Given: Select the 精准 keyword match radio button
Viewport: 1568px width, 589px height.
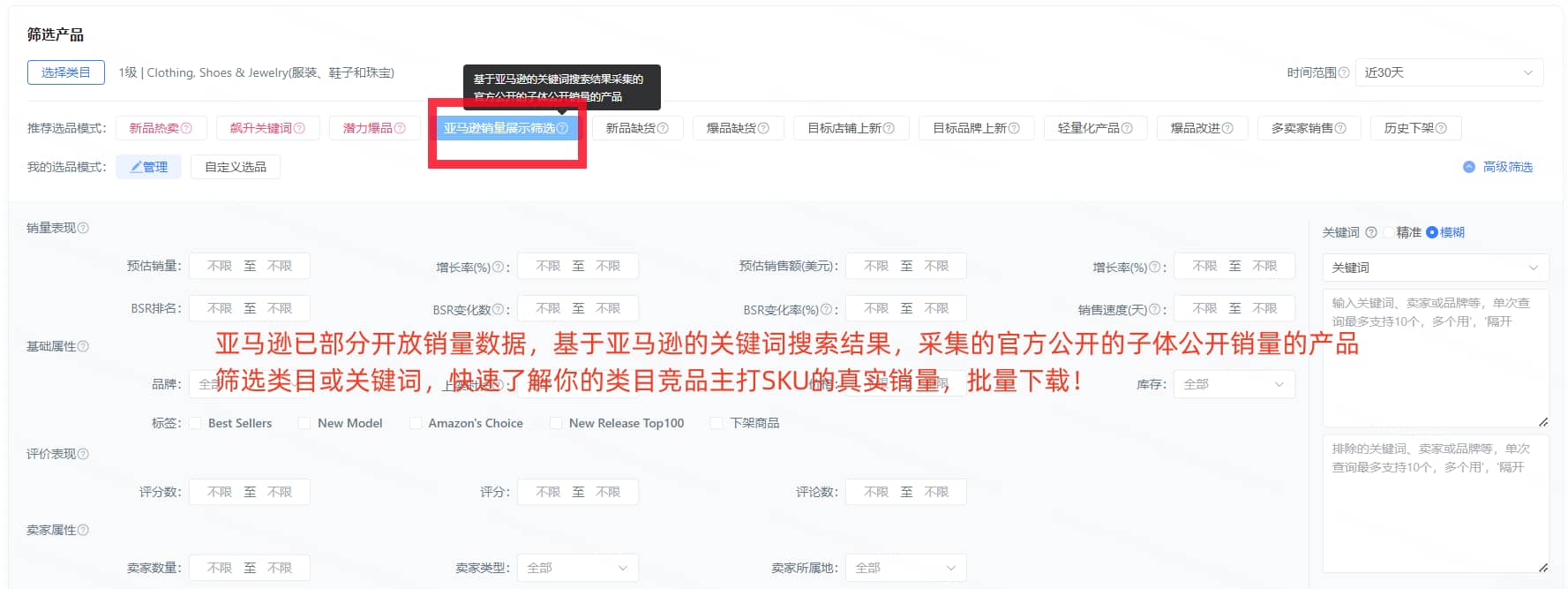Looking at the screenshot, I should [1389, 232].
